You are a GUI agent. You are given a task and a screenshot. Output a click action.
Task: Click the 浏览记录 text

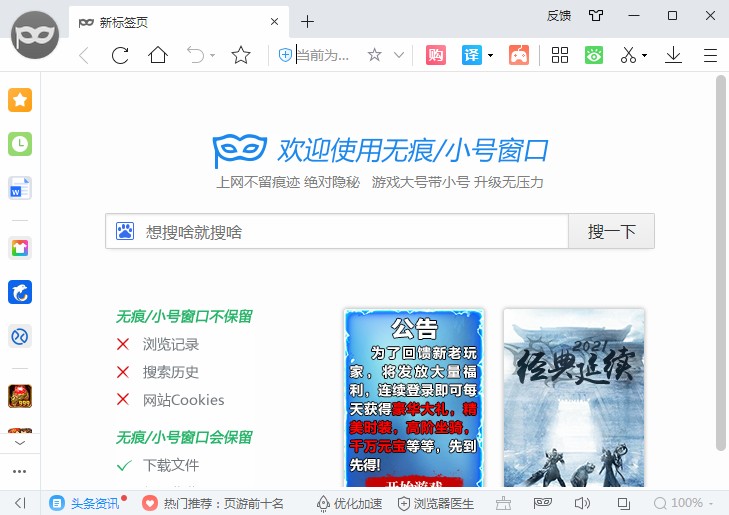point(171,344)
